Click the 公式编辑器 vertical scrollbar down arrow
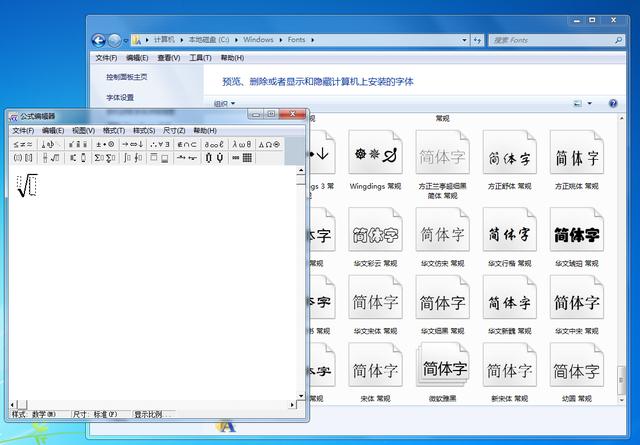 [301, 396]
